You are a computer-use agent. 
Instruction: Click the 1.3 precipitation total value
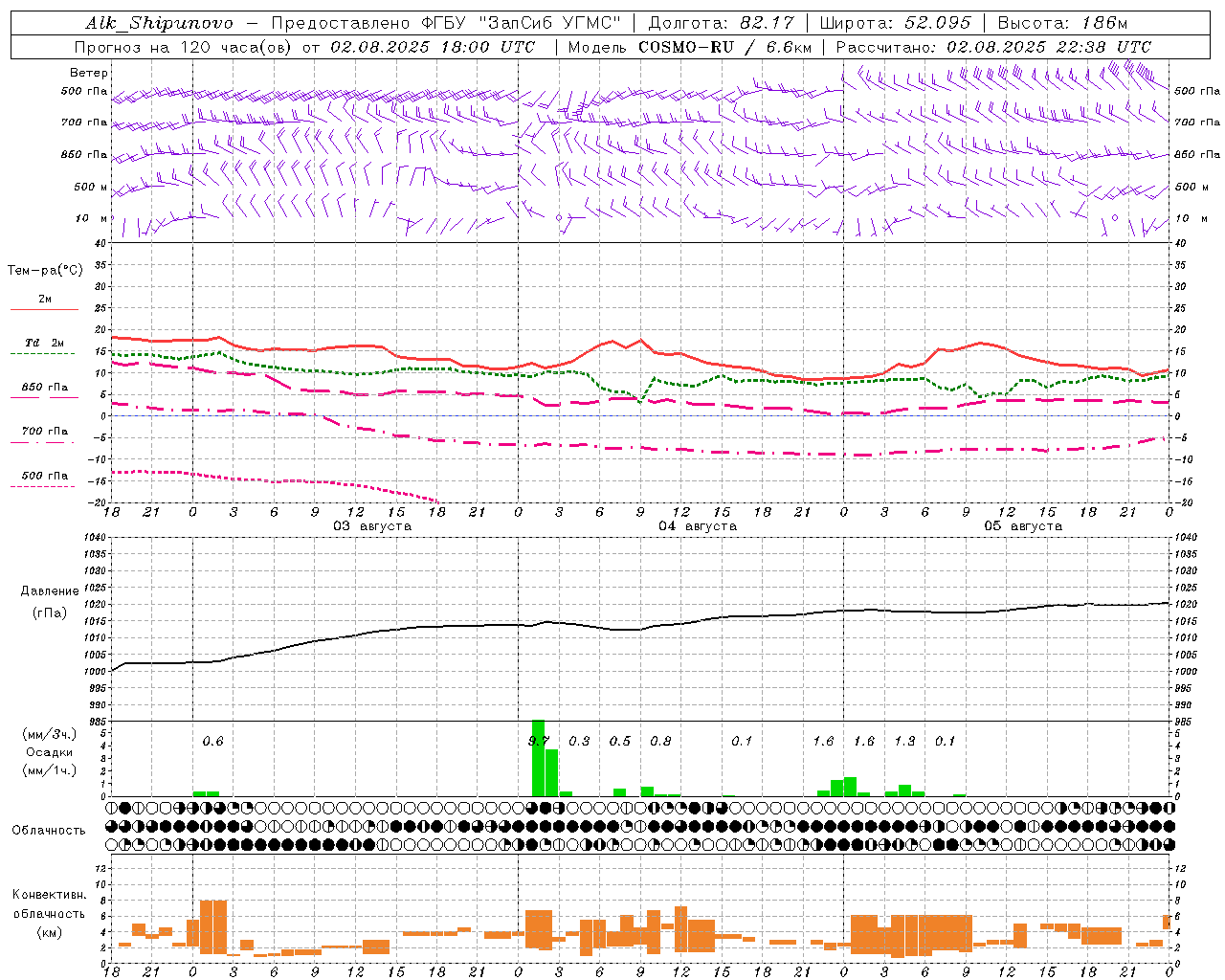[904, 741]
